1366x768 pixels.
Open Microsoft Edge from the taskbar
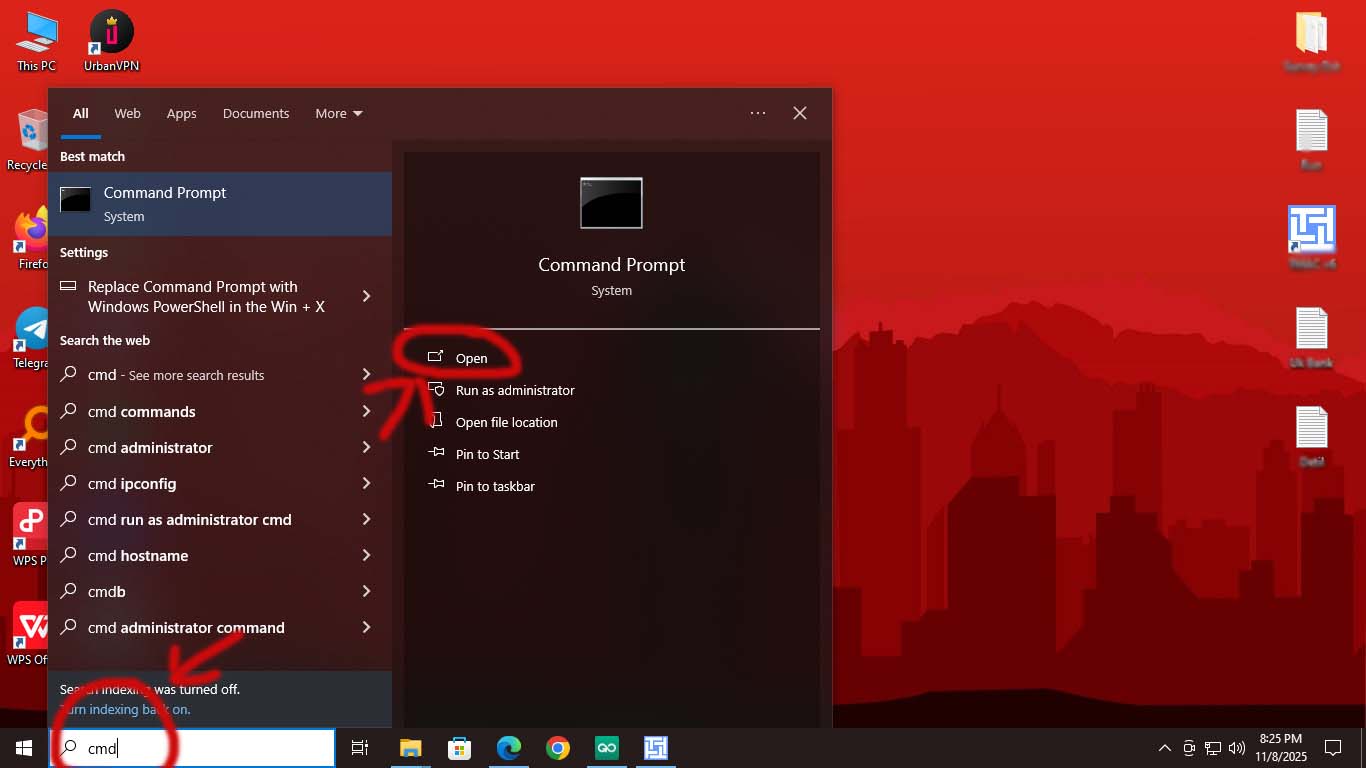pos(509,748)
